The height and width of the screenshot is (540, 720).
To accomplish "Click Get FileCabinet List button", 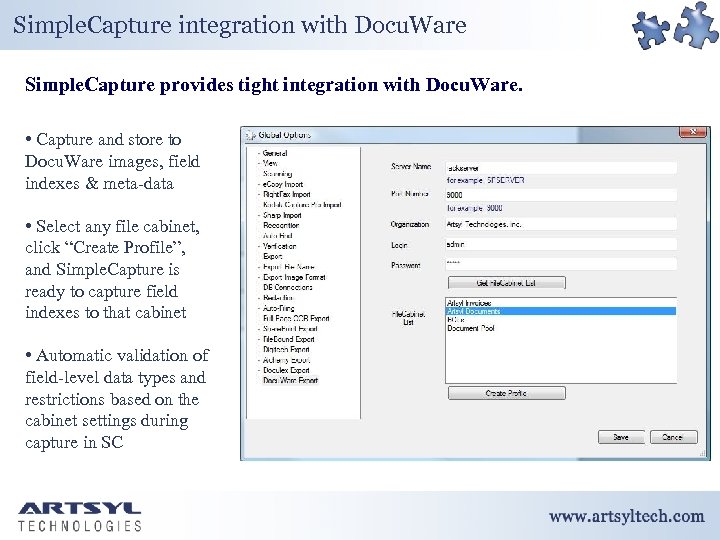I will click(506, 283).
